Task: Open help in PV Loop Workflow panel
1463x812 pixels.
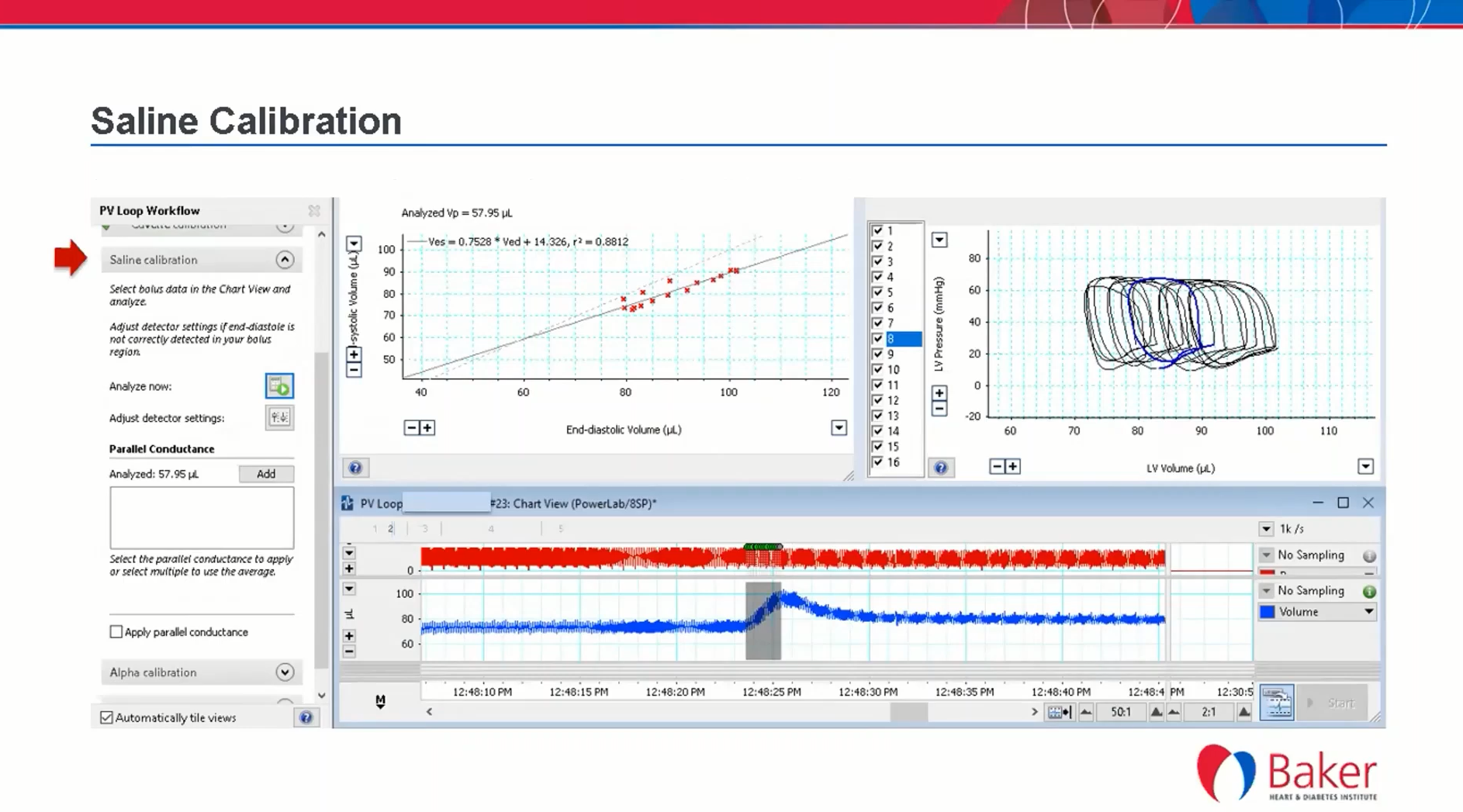Action: (x=306, y=717)
